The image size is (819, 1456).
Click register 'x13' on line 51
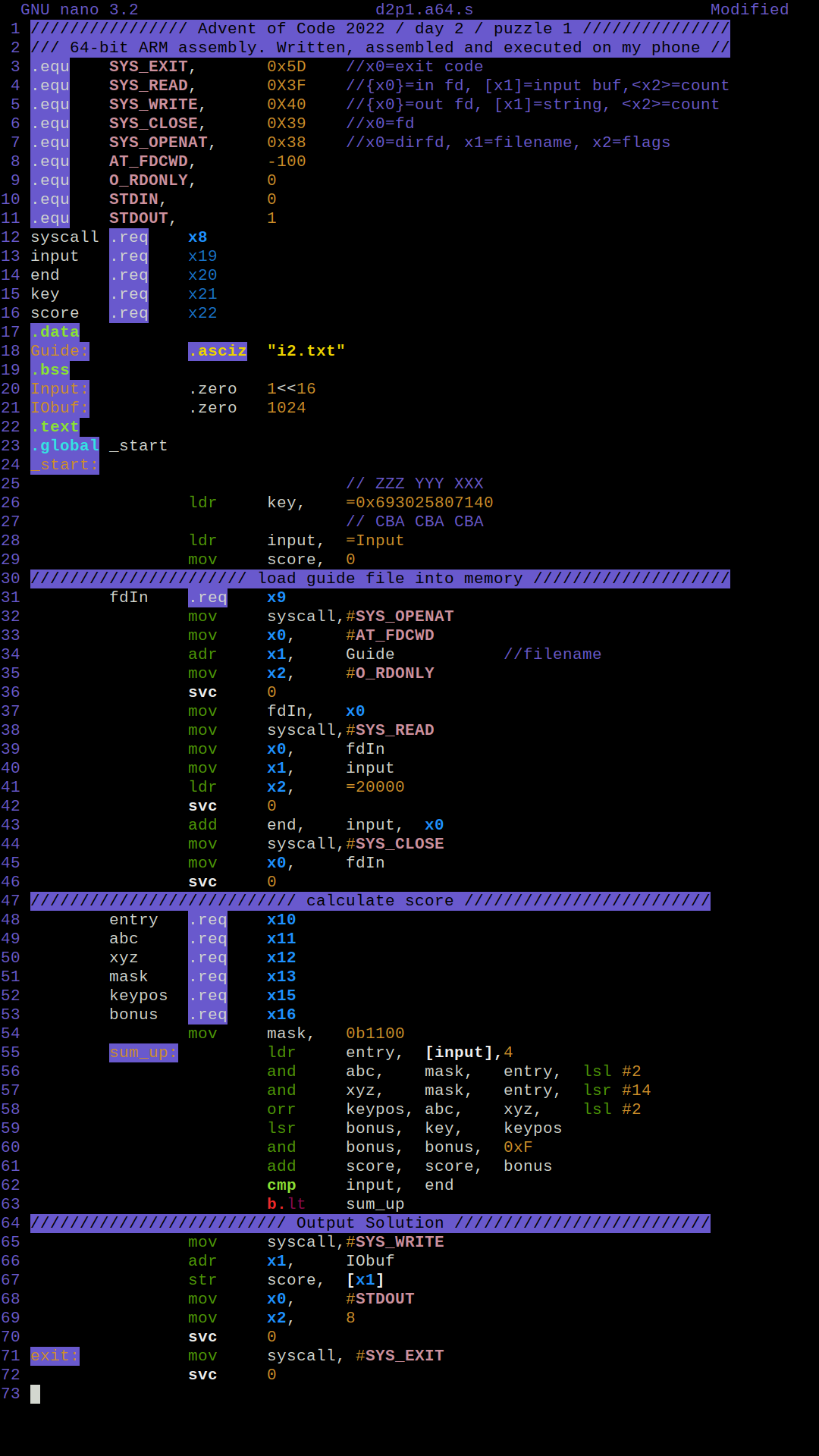(x=281, y=977)
